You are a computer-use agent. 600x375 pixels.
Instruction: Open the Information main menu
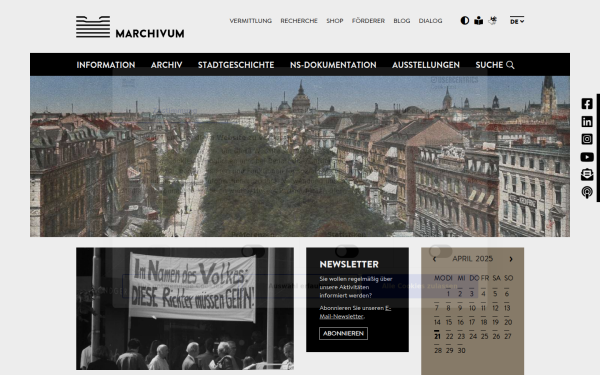(x=106, y=65)
